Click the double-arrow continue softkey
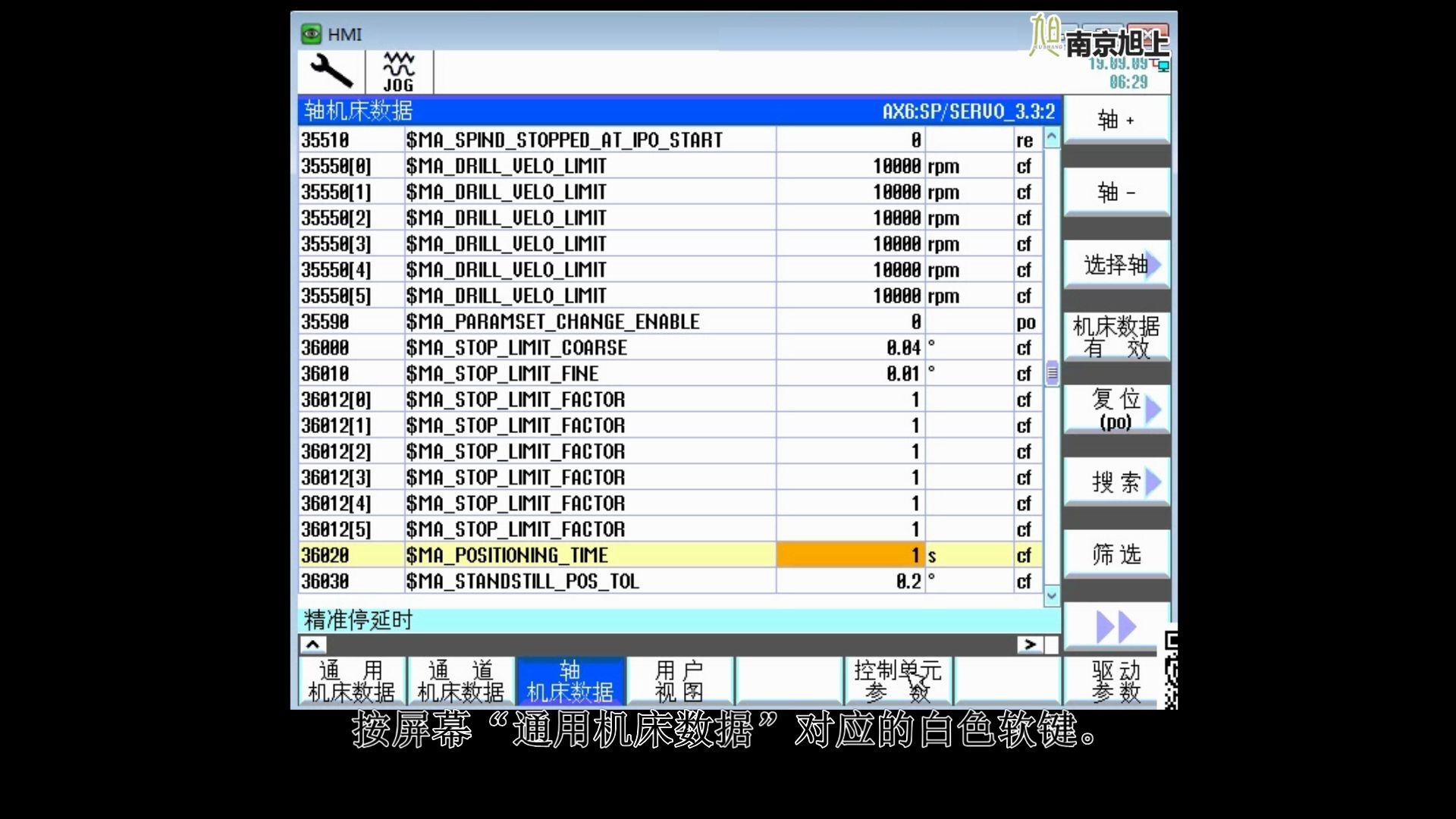This screenshot has height=819, width=1456. tap(1116, 626)
